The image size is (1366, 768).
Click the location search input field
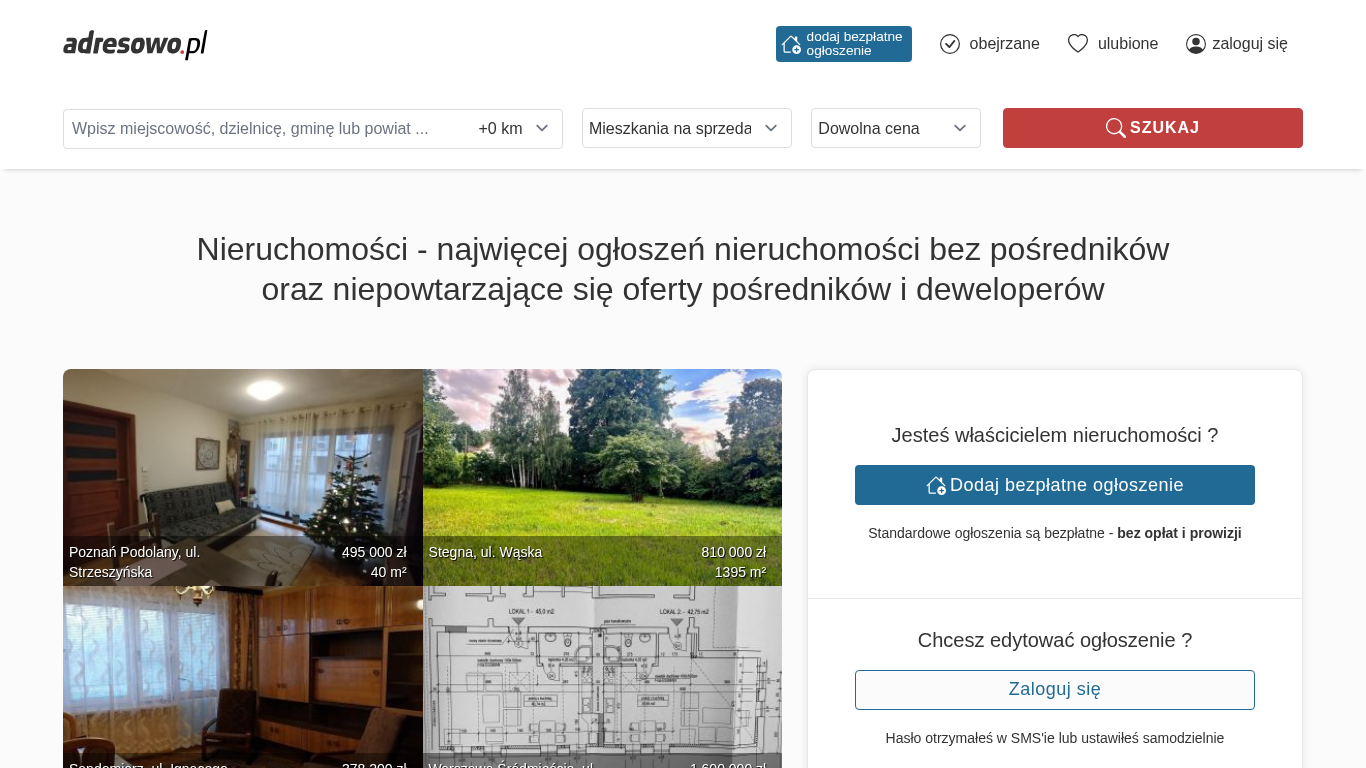click(x=265, y=129)
